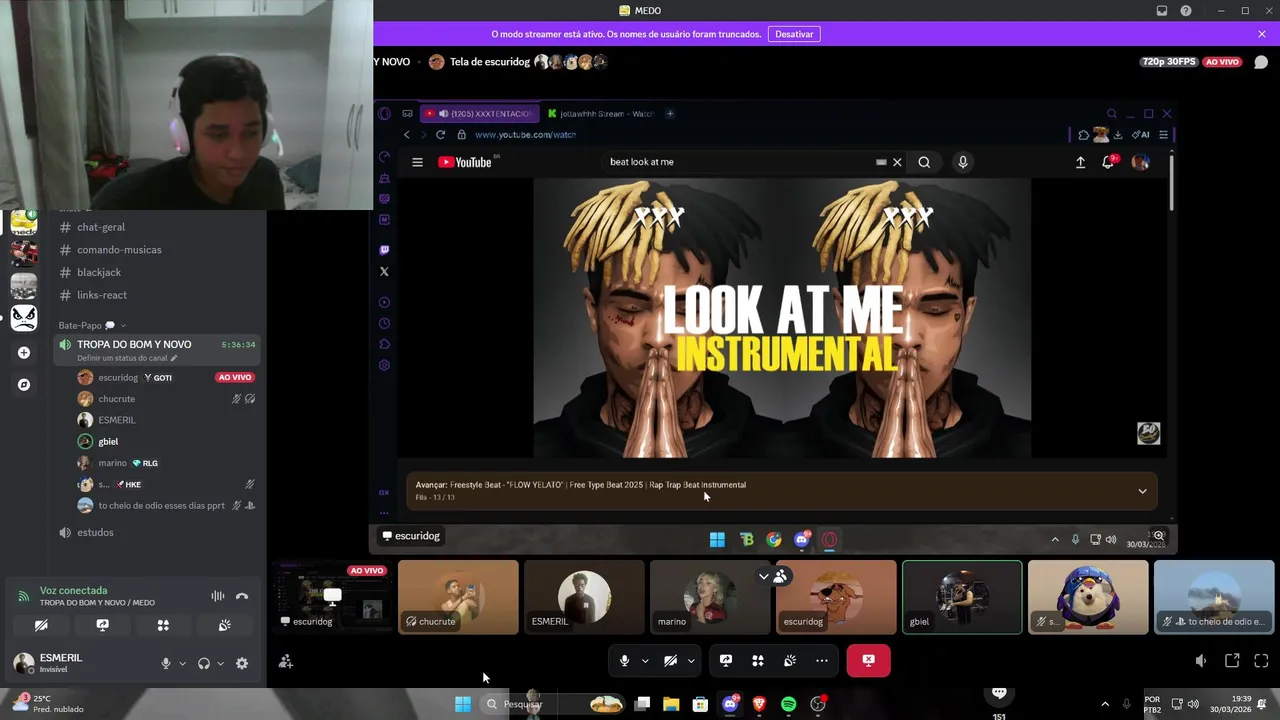This screenshot has height=720, width=1280.
Task: Open YouTube hamburger menu in stream
Action: click(x=417, y=162)
